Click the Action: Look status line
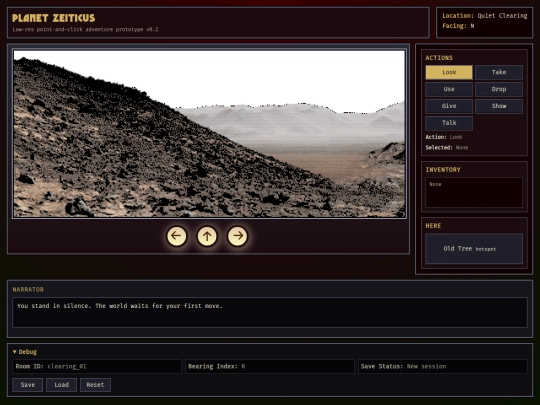This screenshot has width=540, height=405. coord(444,137)
